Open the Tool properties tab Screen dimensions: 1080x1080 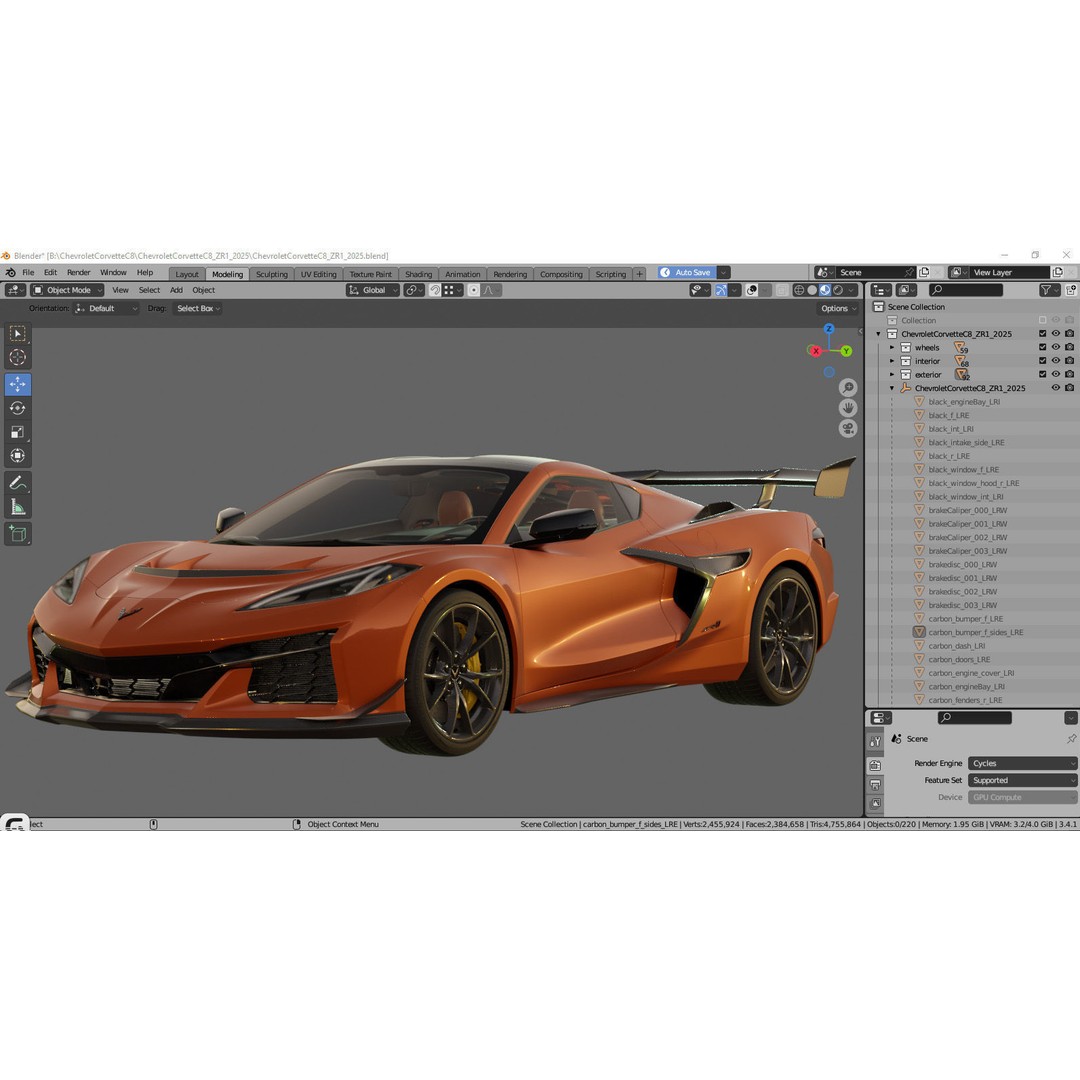point(875,741)
